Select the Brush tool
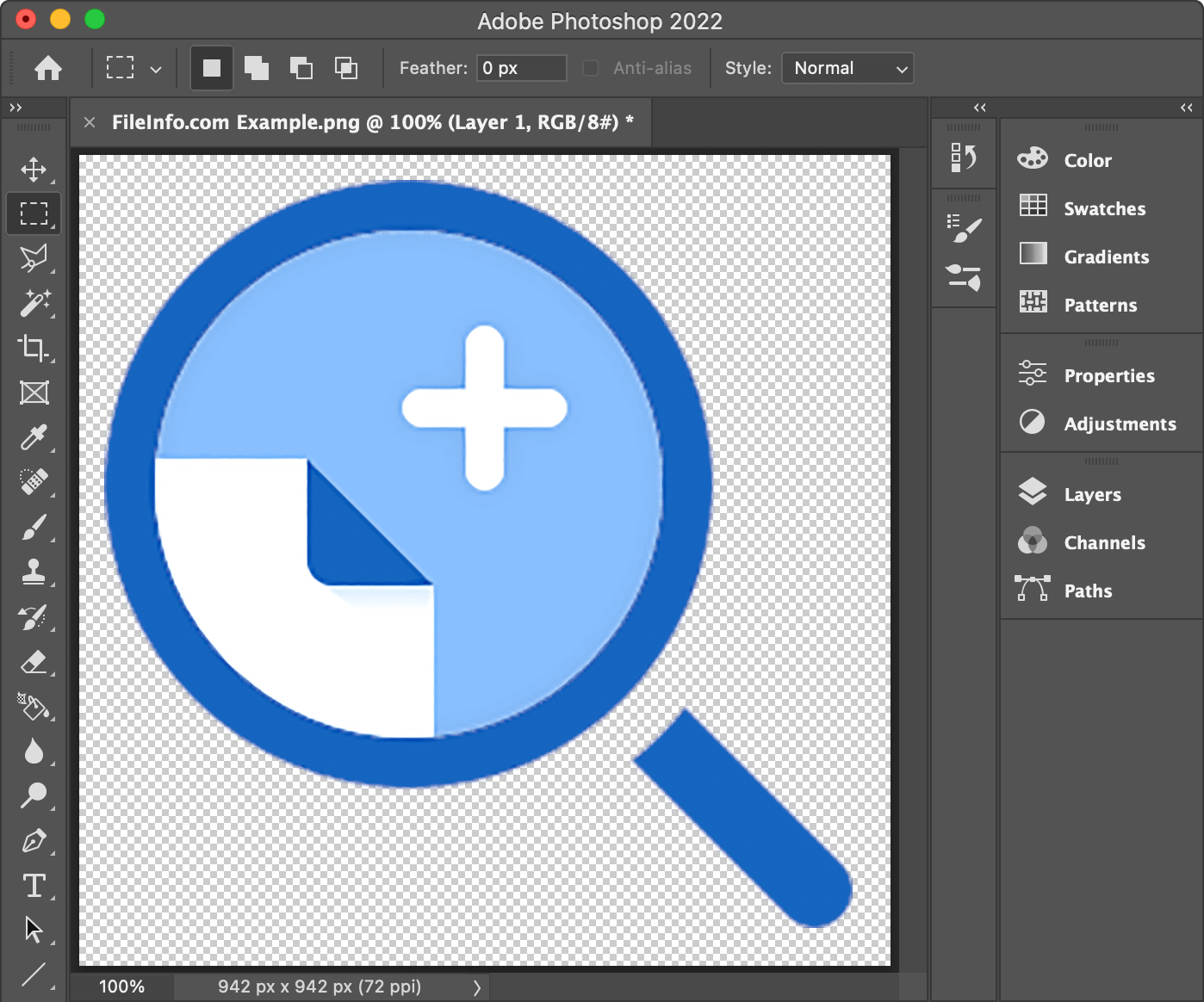Screen dimensions: 1204x1002 click(34, 528)
